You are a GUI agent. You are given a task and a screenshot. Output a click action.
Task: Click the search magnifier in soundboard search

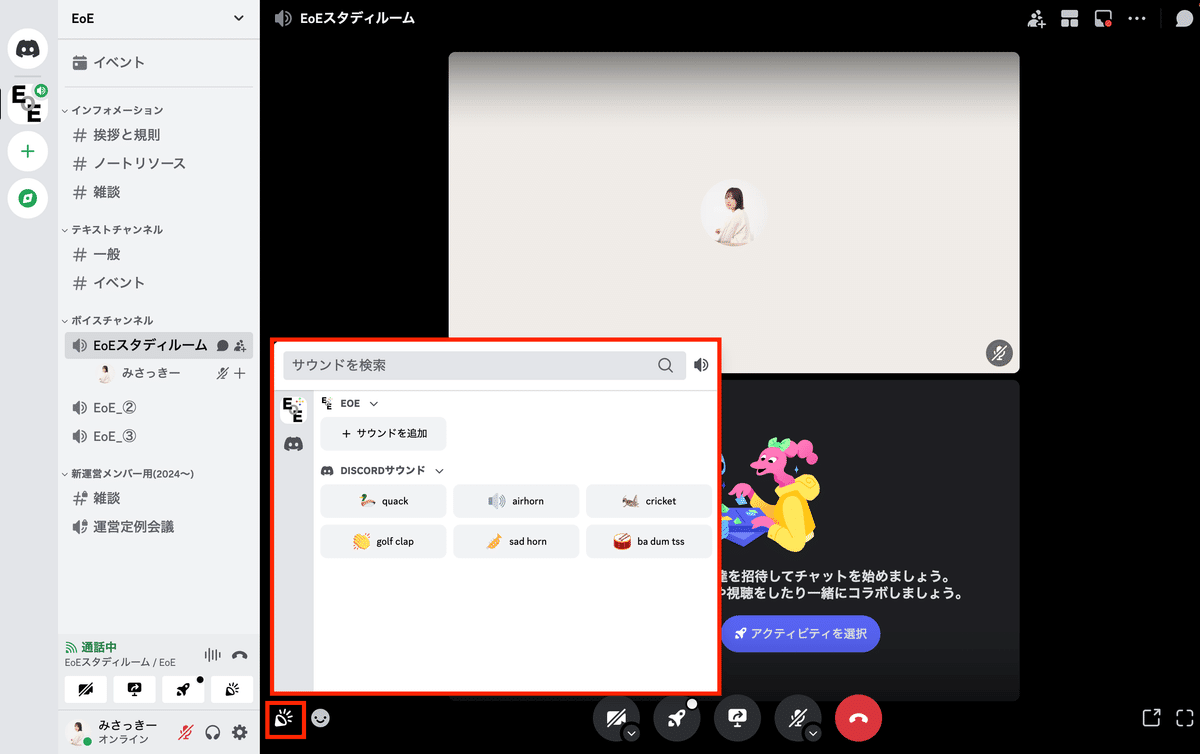[665, 365]
